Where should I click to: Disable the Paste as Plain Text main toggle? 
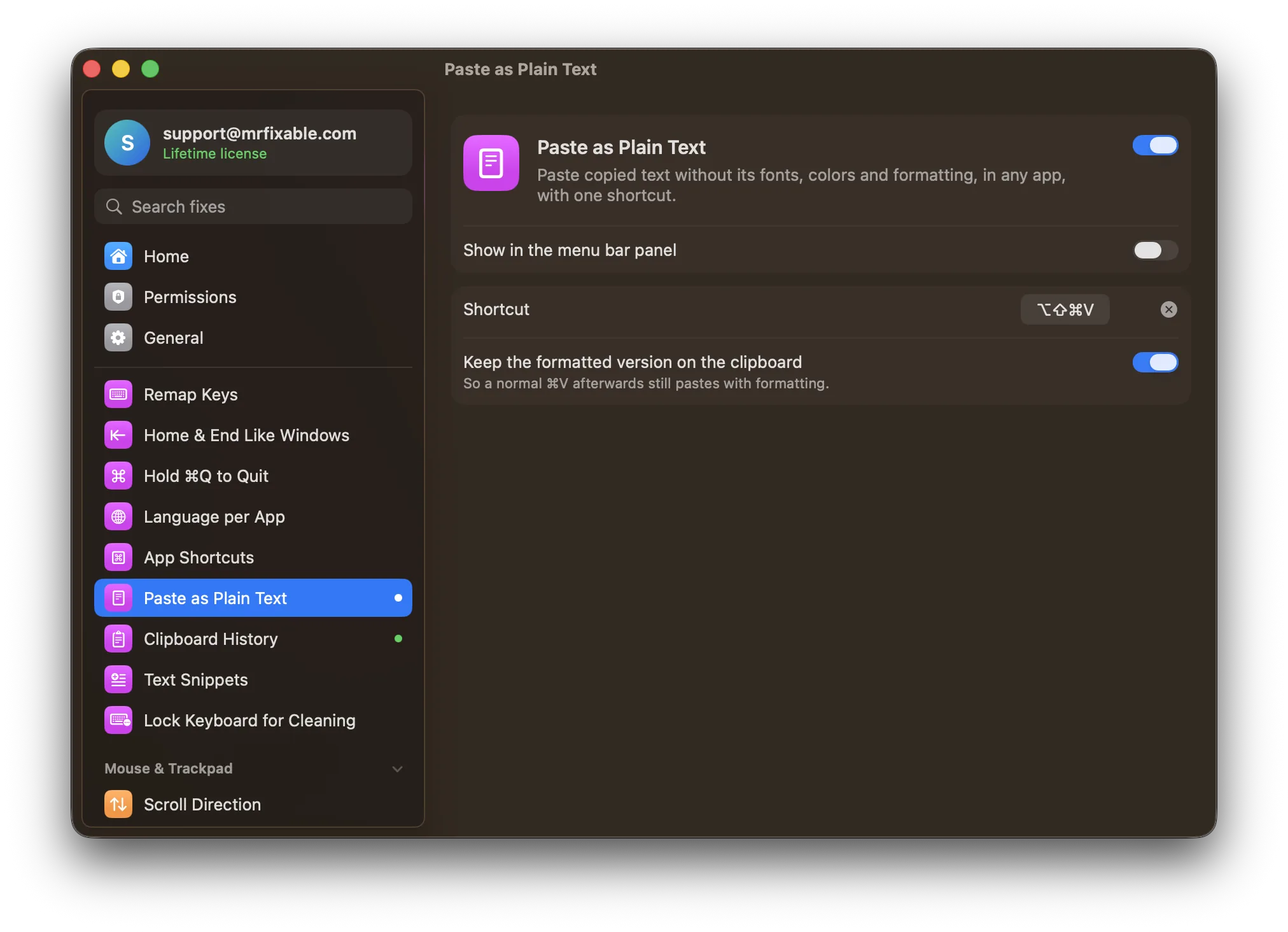(x=1156, y=146)
